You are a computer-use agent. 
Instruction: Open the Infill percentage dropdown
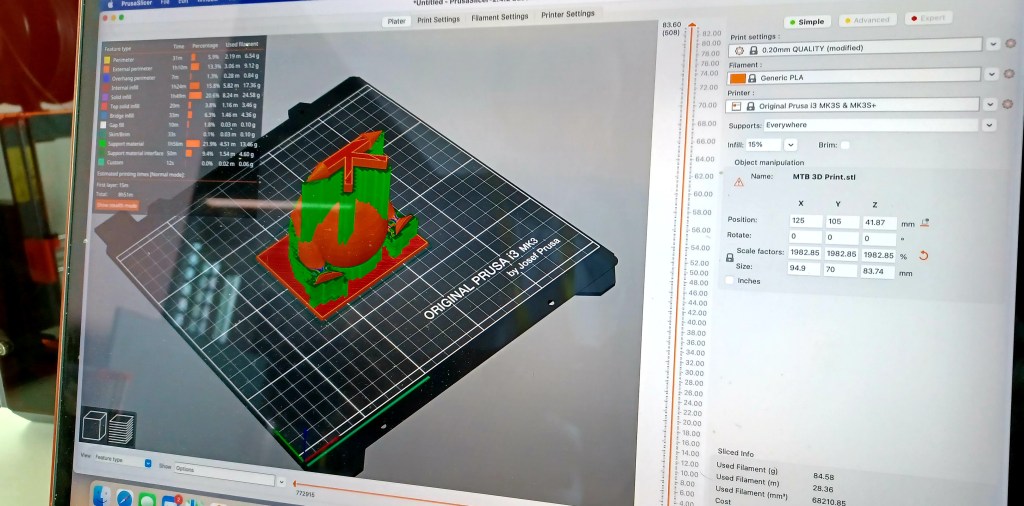790,145
